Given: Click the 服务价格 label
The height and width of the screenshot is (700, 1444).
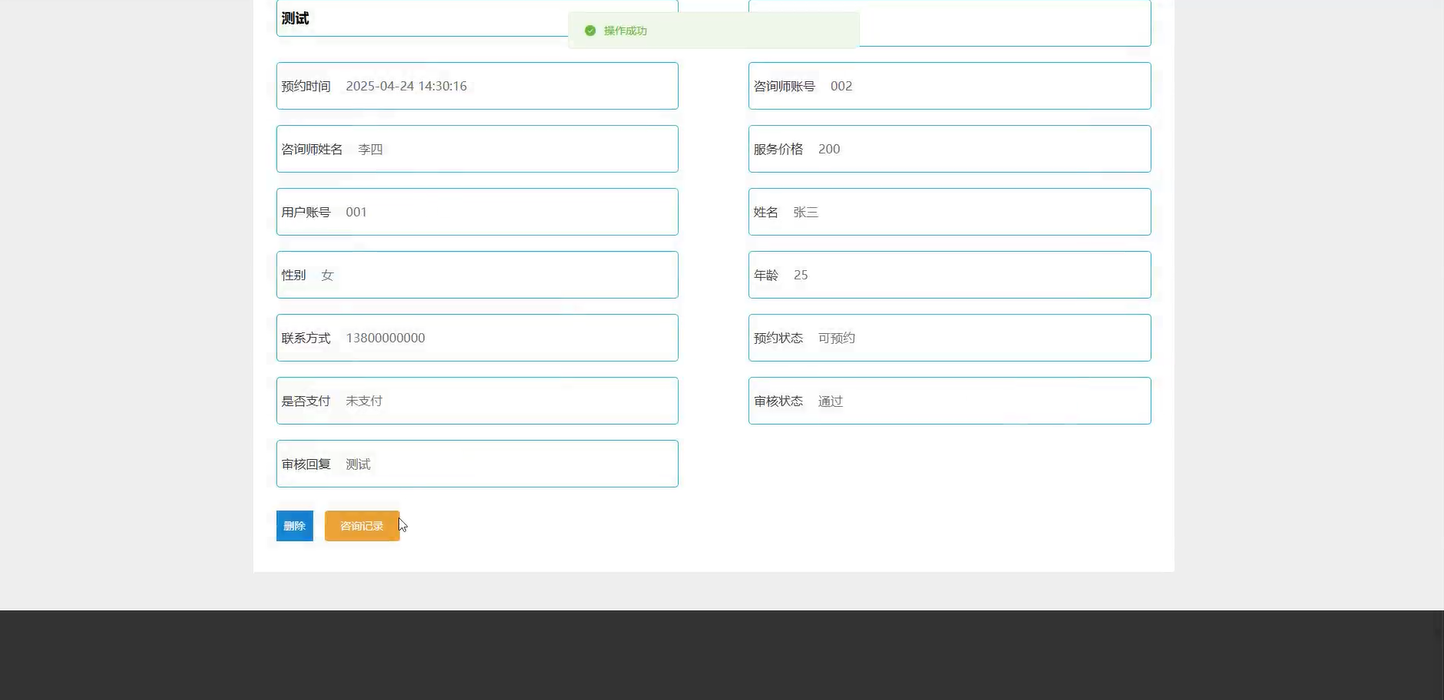Looking at the screenshot, I should coord(778,149).
